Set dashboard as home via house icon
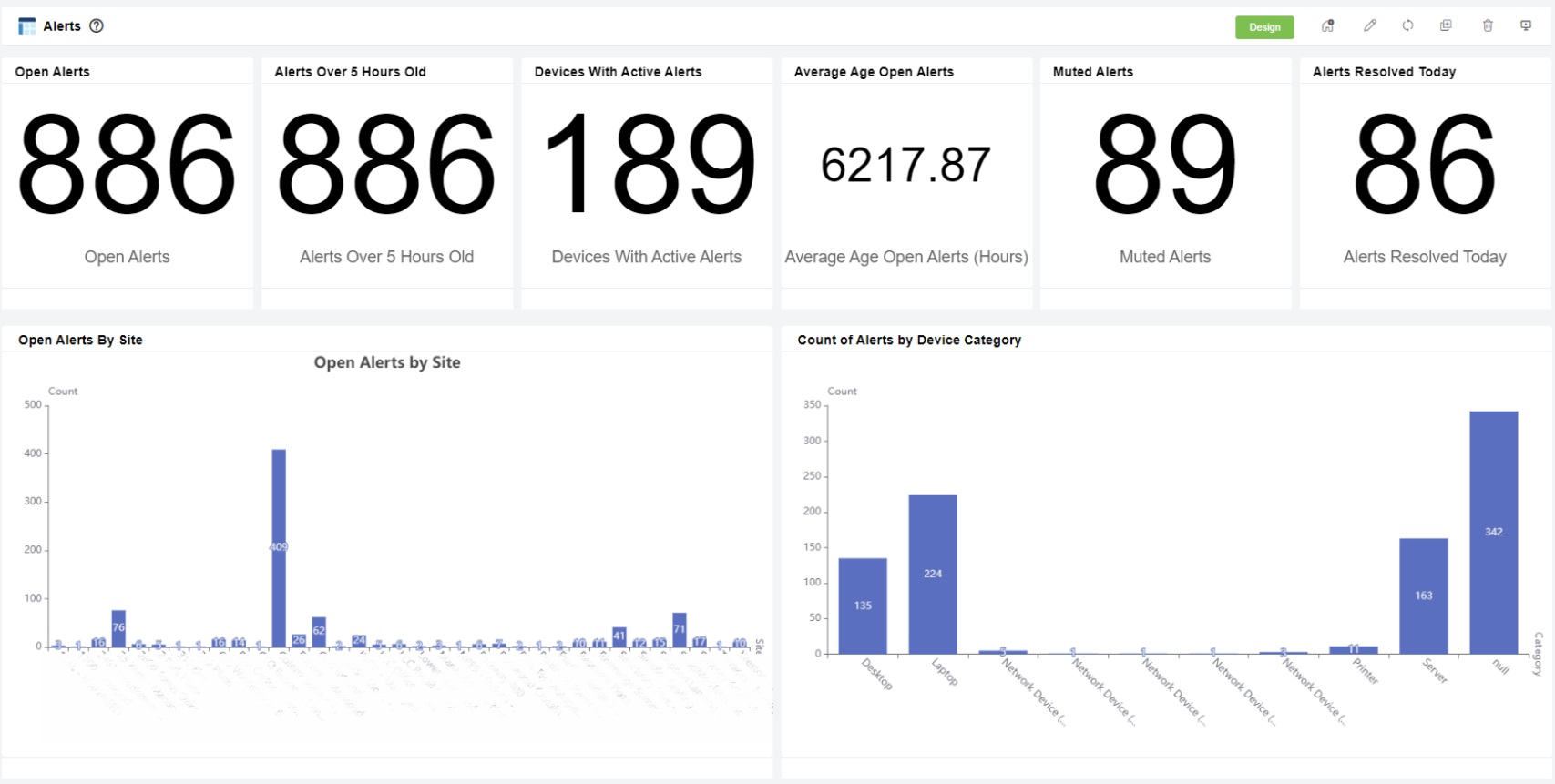The height and width of the screenshot is (784, 1555). pos(1328,26)
